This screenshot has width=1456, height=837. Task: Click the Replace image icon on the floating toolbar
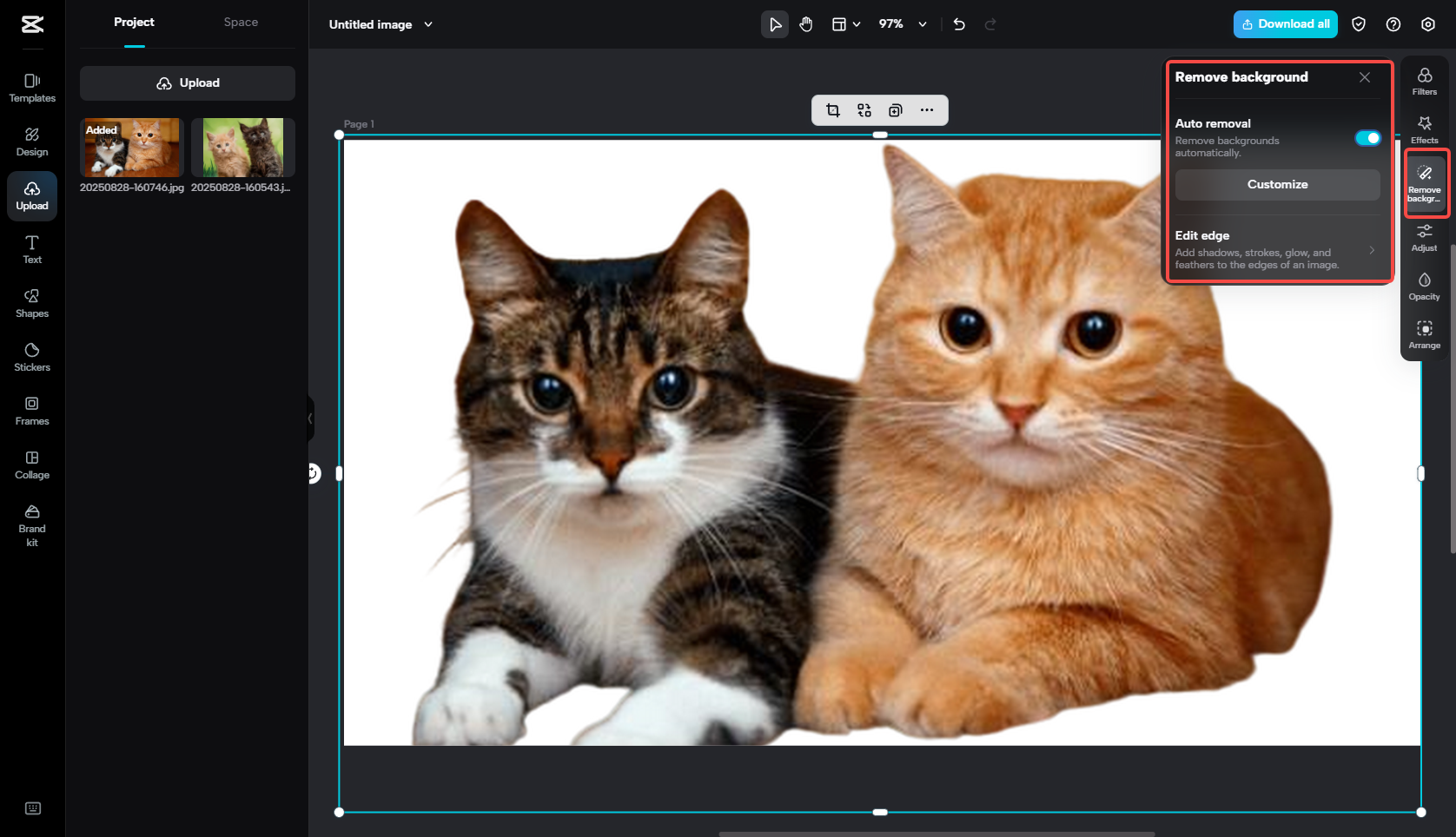[x=864, y=110]
